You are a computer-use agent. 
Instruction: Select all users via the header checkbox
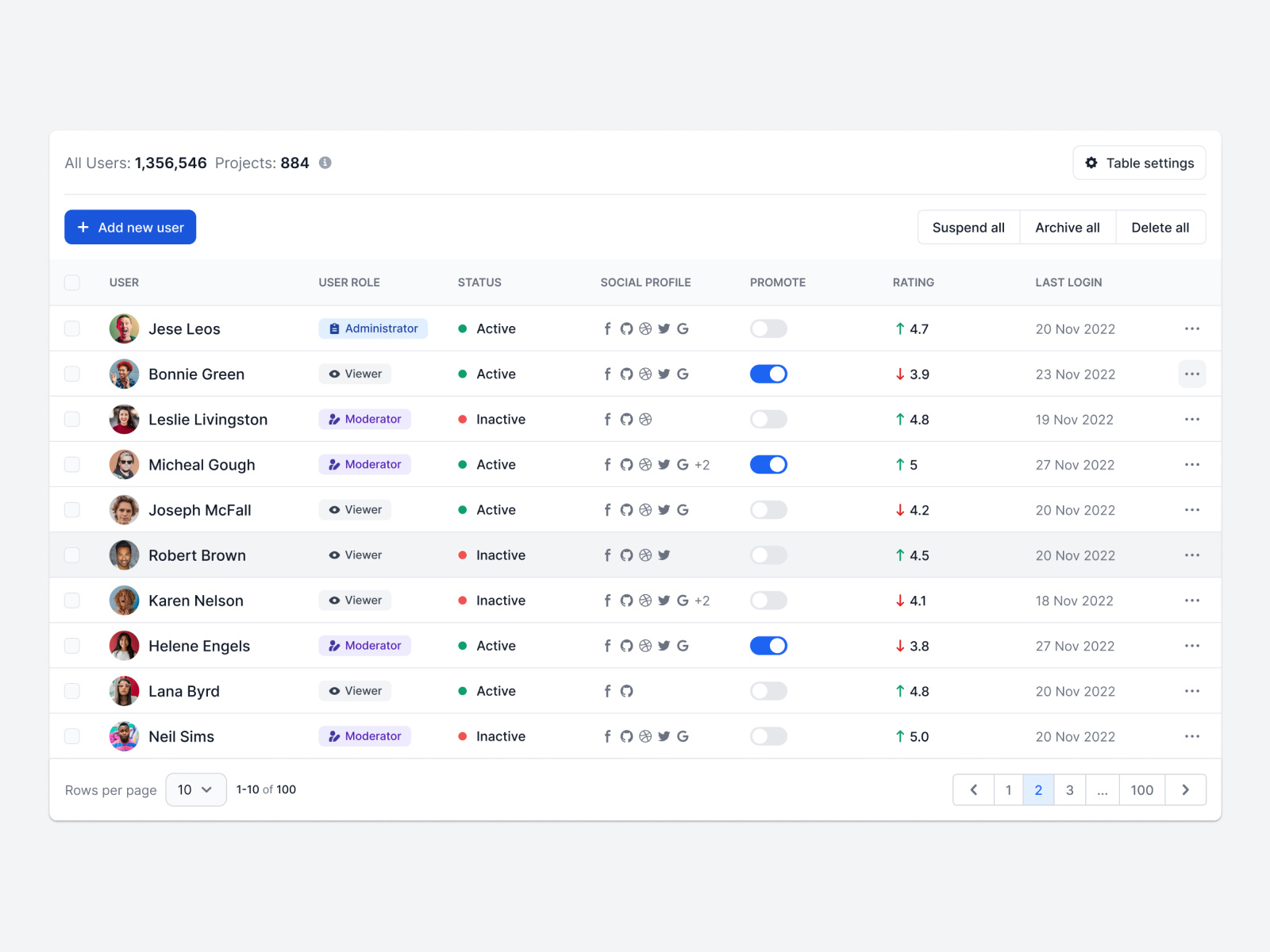[x=71, y=282]
